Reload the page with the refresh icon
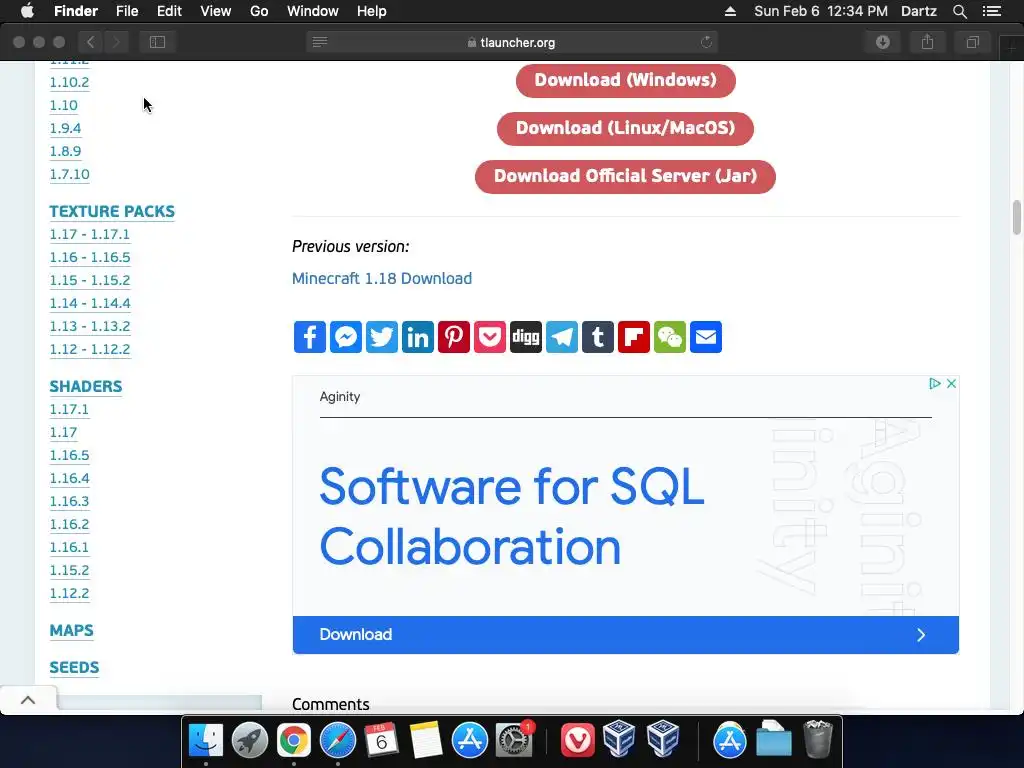1024x768 pixels. [x=706, y=42]
